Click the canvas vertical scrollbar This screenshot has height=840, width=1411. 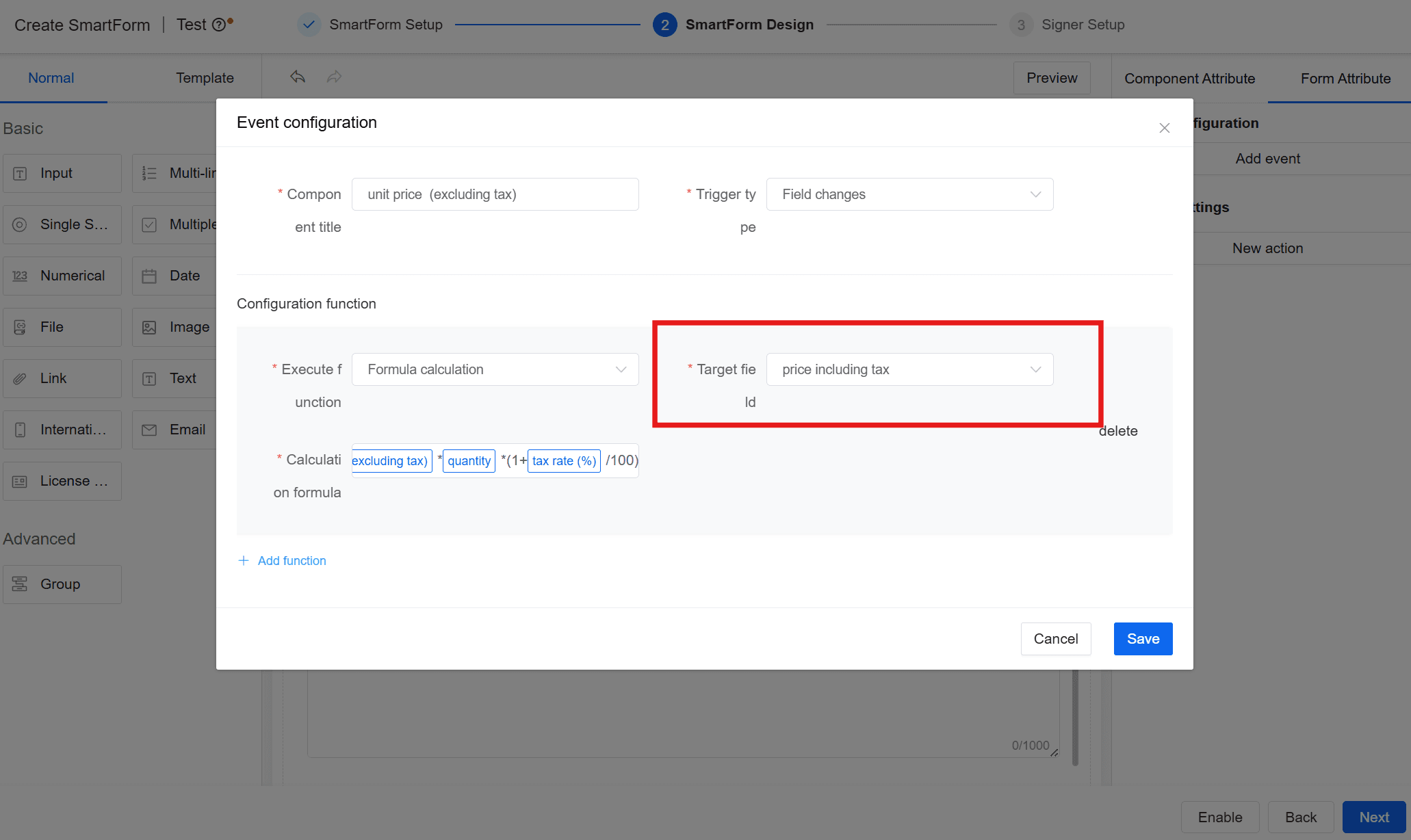pos(1075,718)
